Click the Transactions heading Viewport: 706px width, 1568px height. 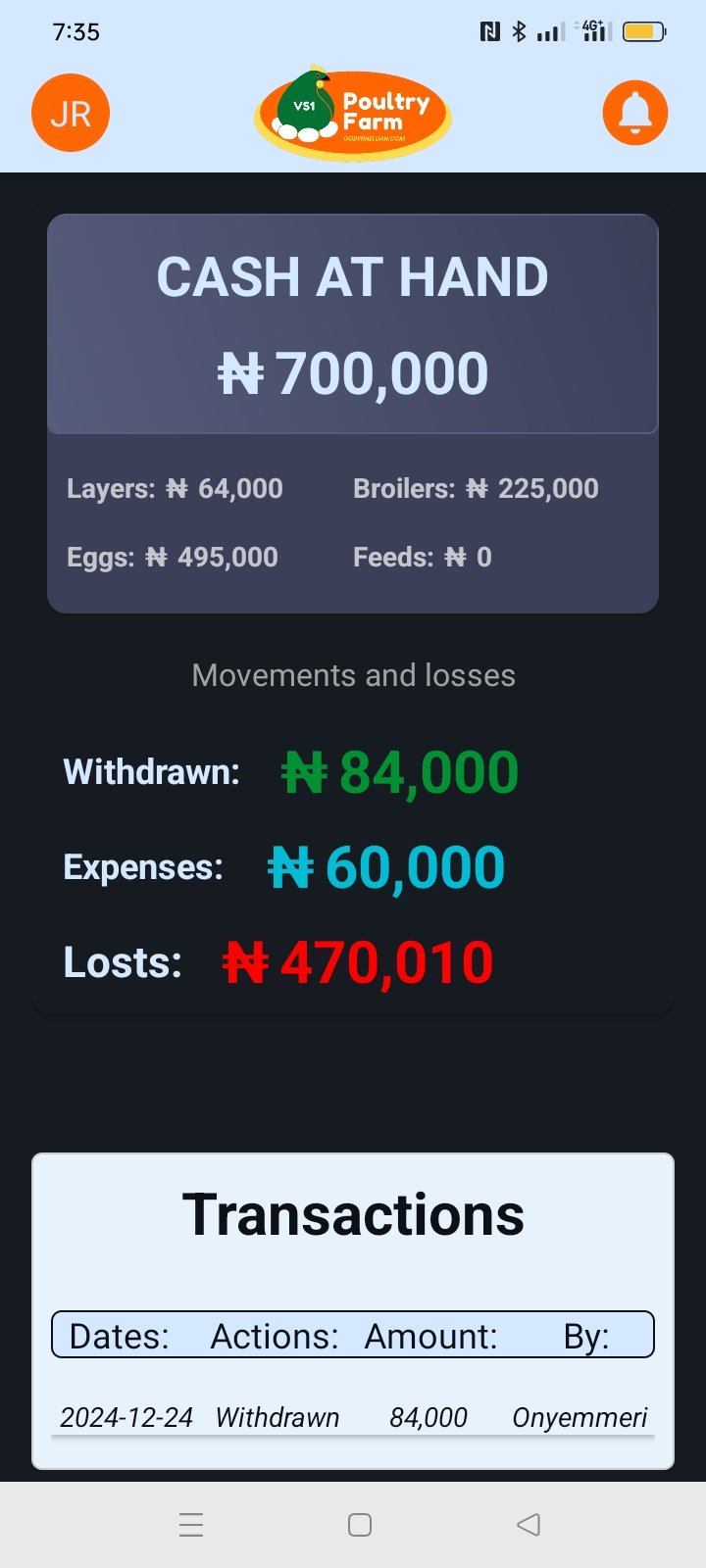pos(353,1214)
